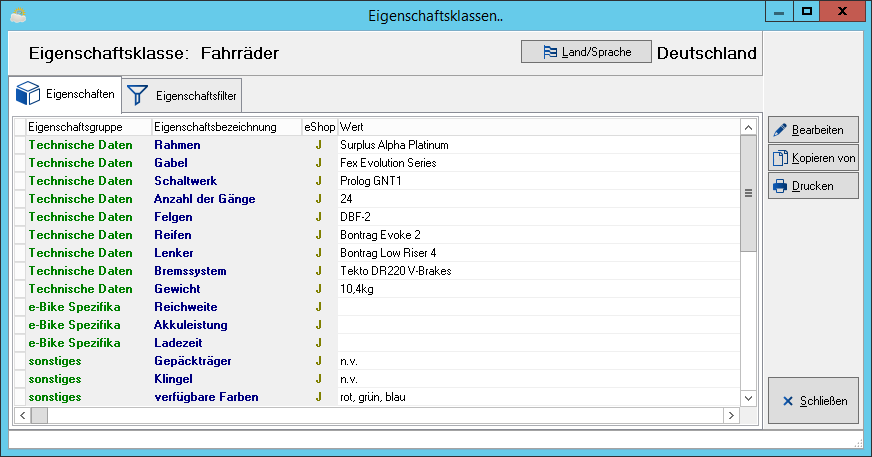Click the Bearbeiten button
Viewport: 872px width, 457px height.
point(813,130)
